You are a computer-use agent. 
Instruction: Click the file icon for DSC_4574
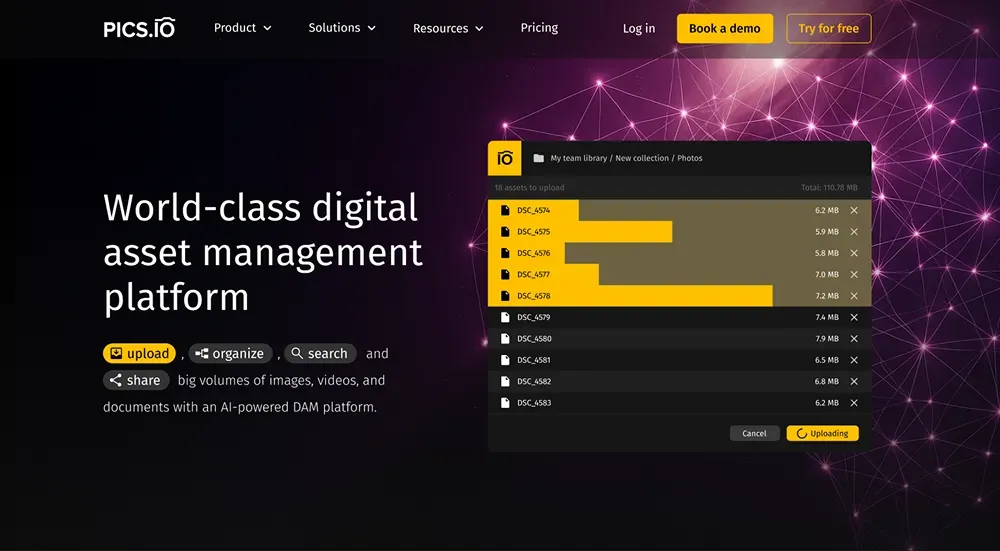click(505, 210)
